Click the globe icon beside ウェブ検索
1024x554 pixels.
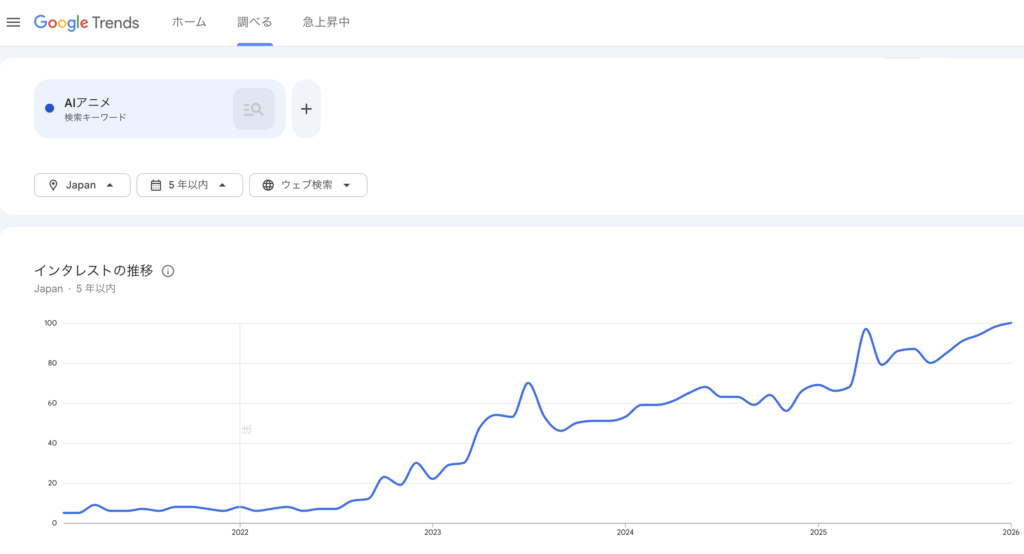tap(268, 185)
